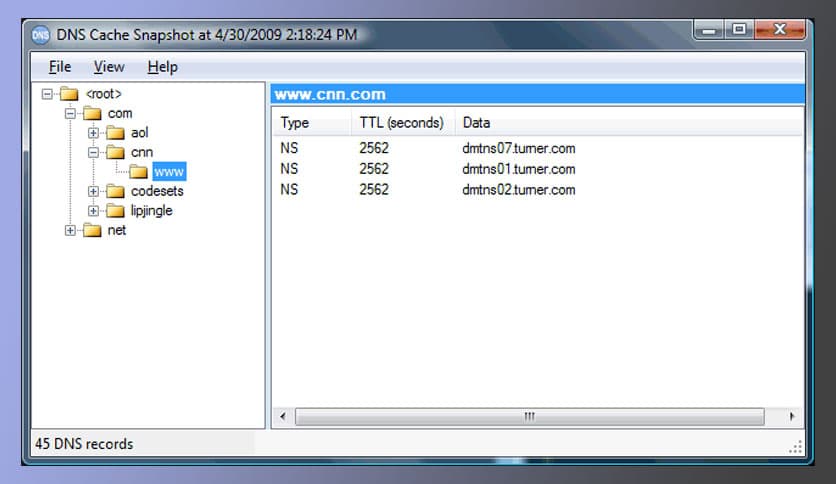Screen dimensions: 836x484
Task: Select the <root> tree item label
Action: [x=104, y=94]
